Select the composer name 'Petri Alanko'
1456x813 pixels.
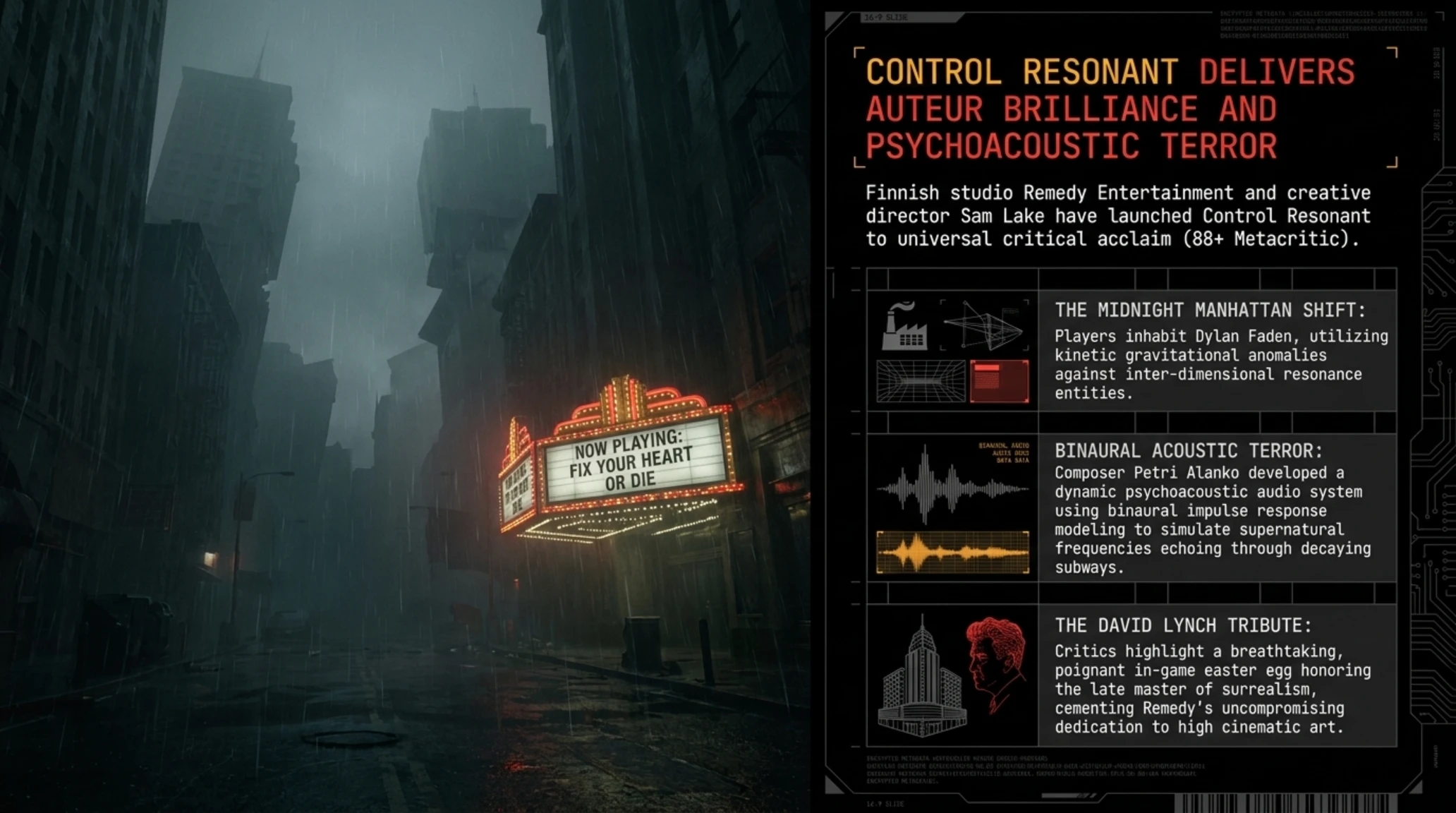coord(1187,473)
